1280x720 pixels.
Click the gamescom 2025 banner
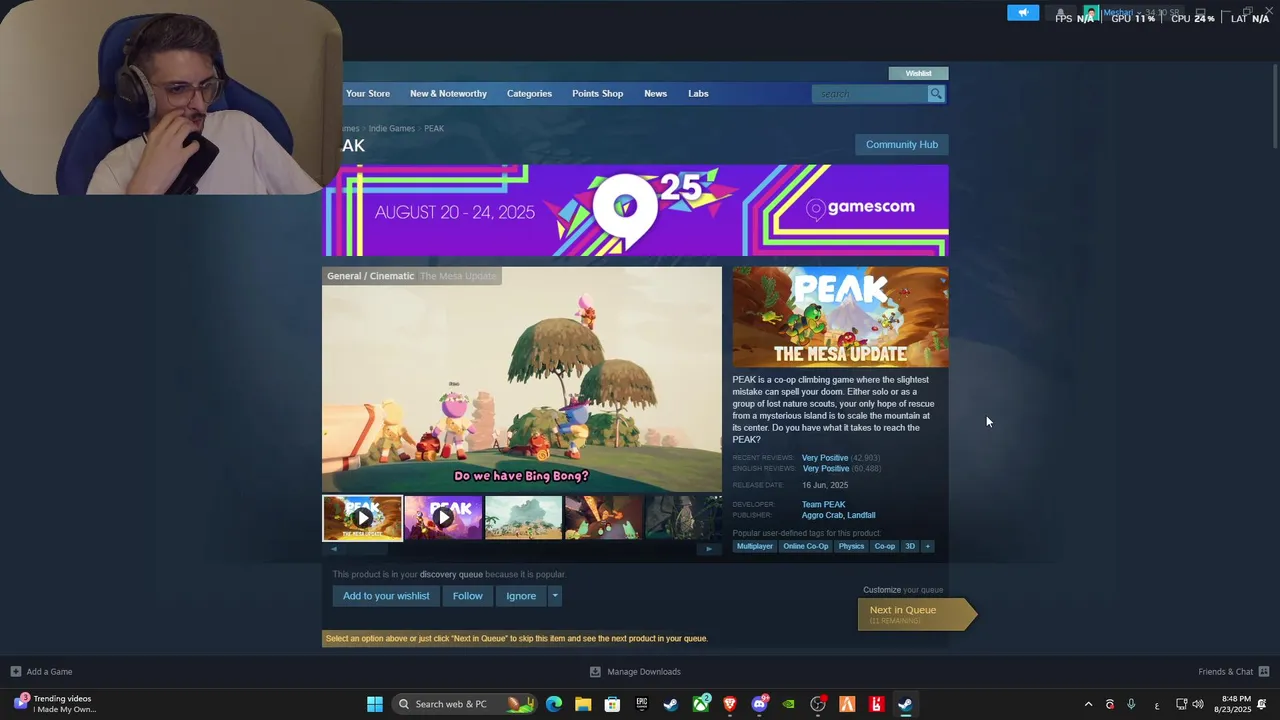(635, 210)
